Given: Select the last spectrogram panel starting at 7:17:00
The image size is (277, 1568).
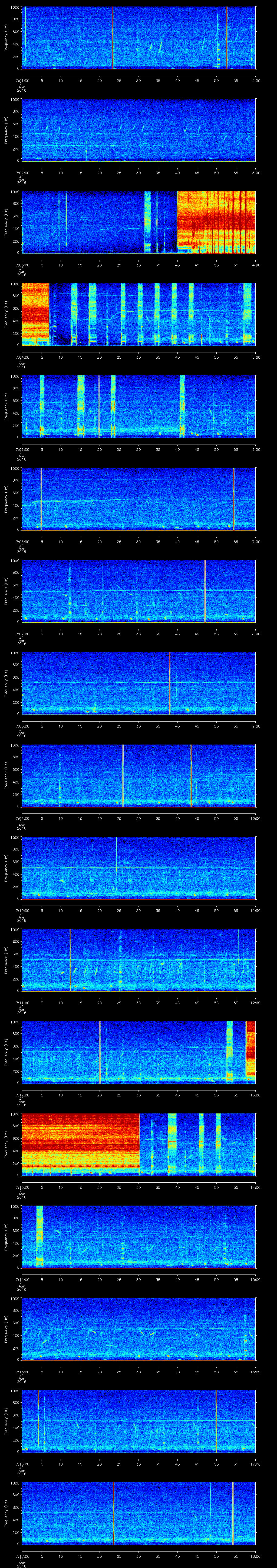Looking at the screenshot, I should pos(138,1513).
